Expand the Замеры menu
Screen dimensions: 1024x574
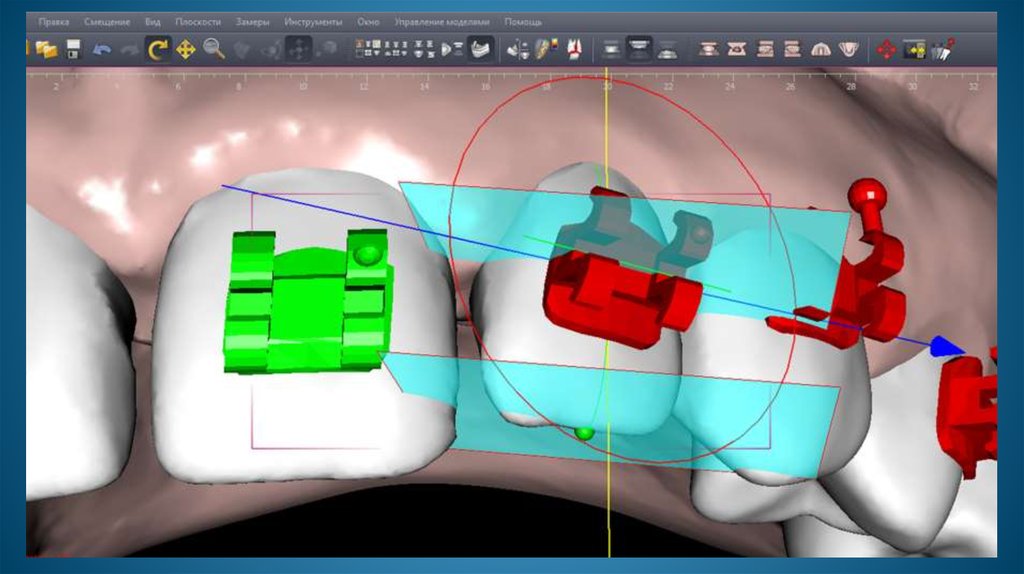click(x=253, y=21)
